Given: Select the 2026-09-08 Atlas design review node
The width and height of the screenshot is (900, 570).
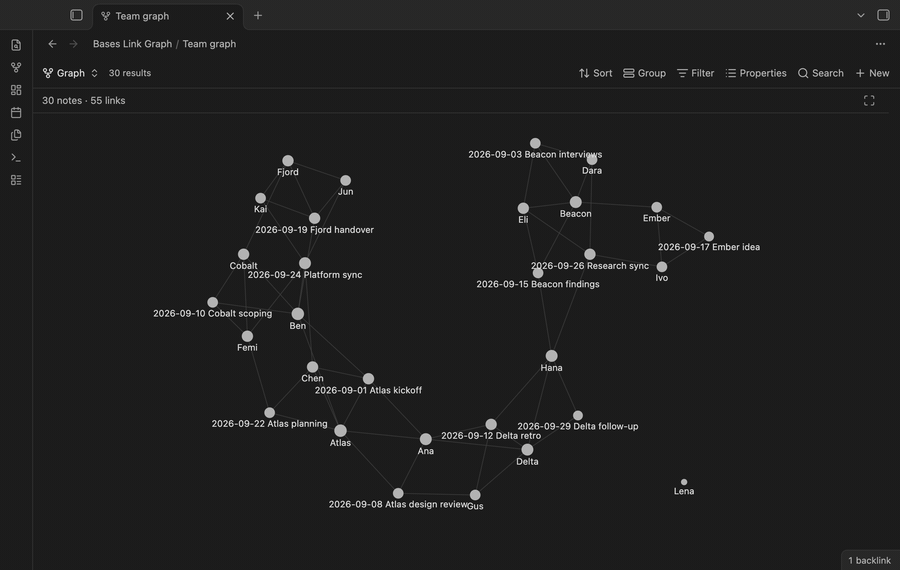Looking at the screenshot, I should pyautogui.click(x=398, y=493).
